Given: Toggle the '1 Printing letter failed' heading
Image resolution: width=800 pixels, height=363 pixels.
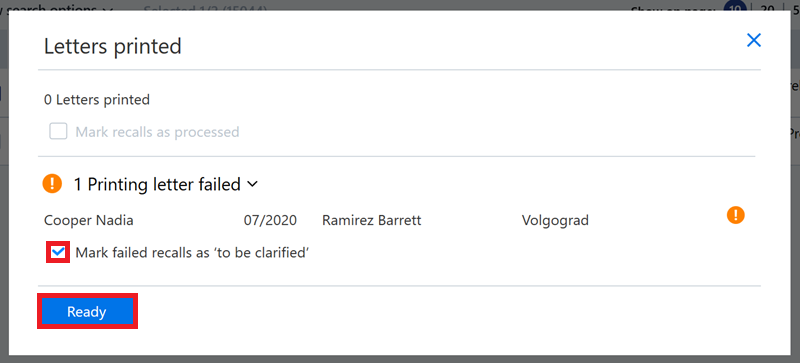Looking at the screenshot, I should 157,184.
